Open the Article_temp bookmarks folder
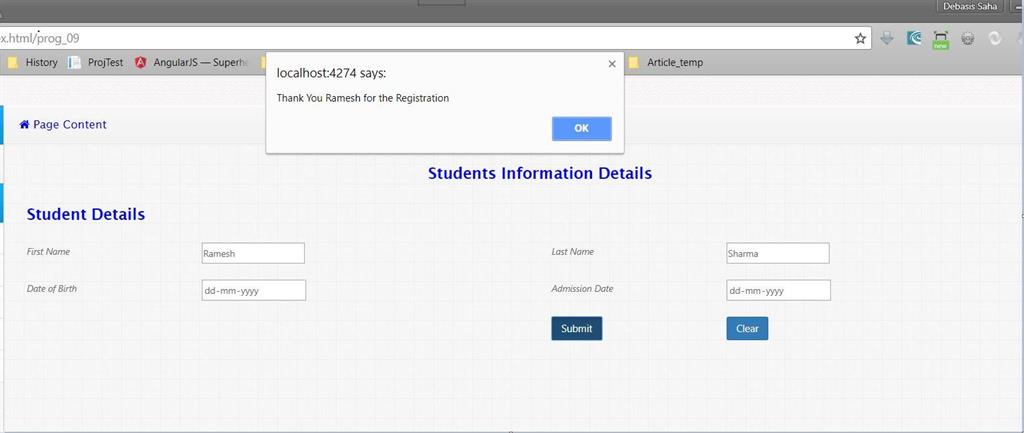1024x433 pixels. pos(665,63)
